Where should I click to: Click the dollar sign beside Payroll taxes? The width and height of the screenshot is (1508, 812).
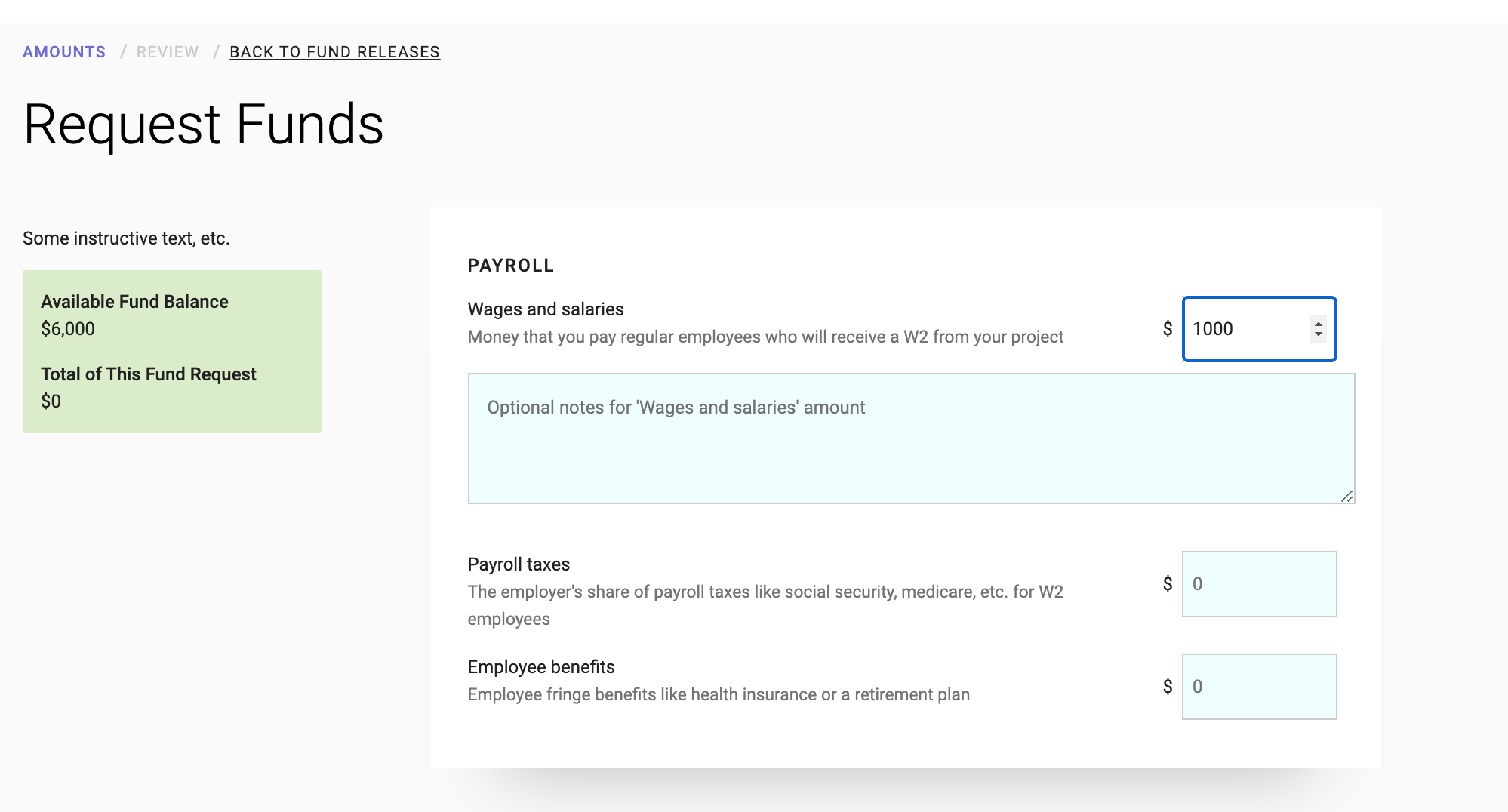(x=1168, y=584)
